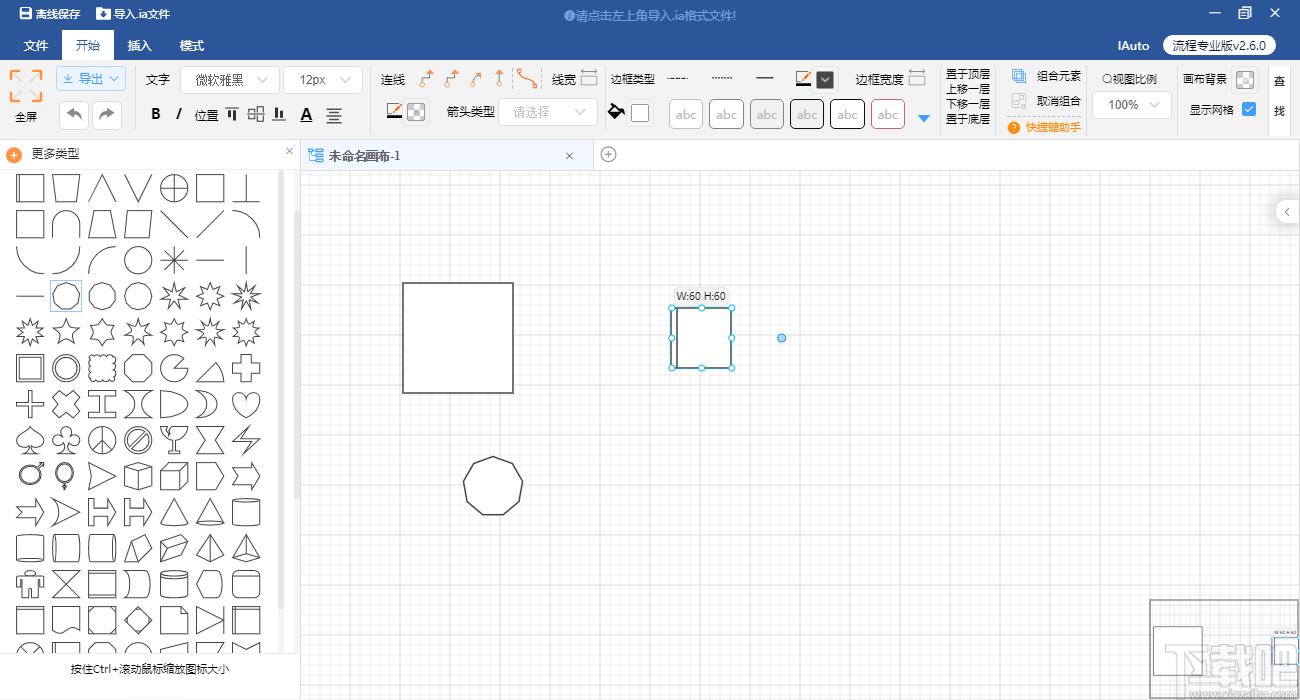Image resolution: width=1300 pixels, height=700 pixels.
Task: Open the line width (线宽) icon
Action: coord(589,78)
